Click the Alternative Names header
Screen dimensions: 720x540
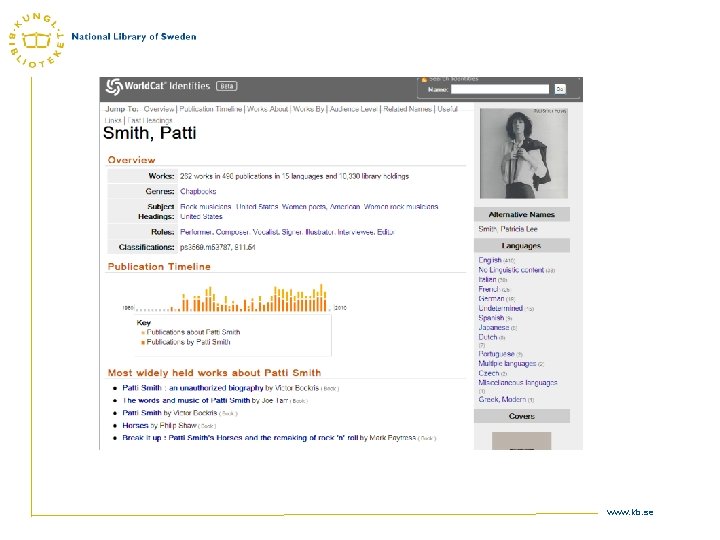pos(522,214)
